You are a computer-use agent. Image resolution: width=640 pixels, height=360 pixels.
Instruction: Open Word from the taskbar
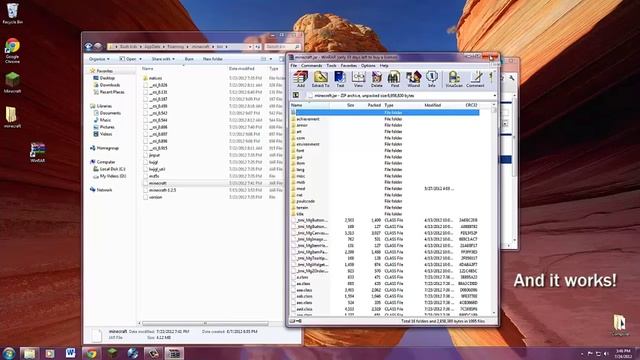click(70, 353)
